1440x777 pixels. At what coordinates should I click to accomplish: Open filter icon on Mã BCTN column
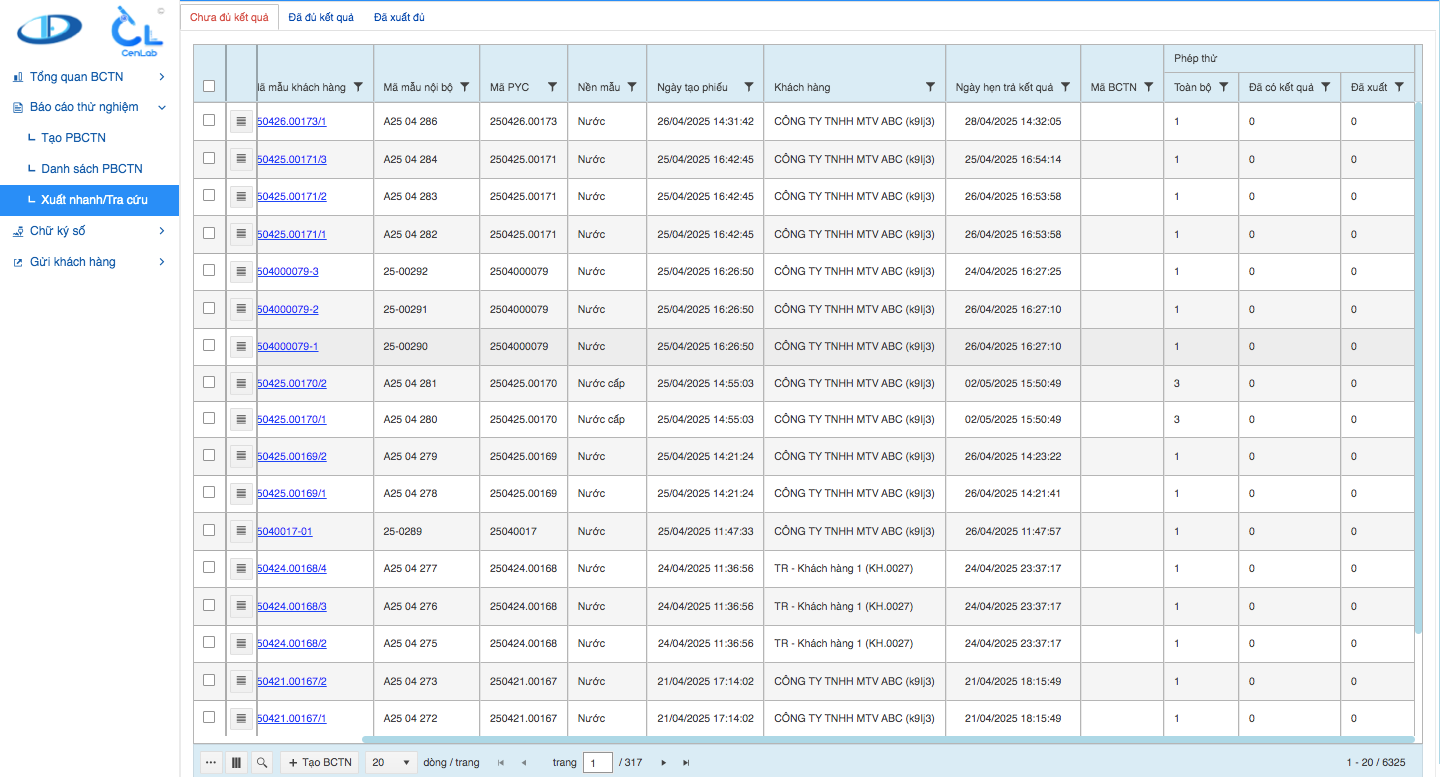point(1149,87)
